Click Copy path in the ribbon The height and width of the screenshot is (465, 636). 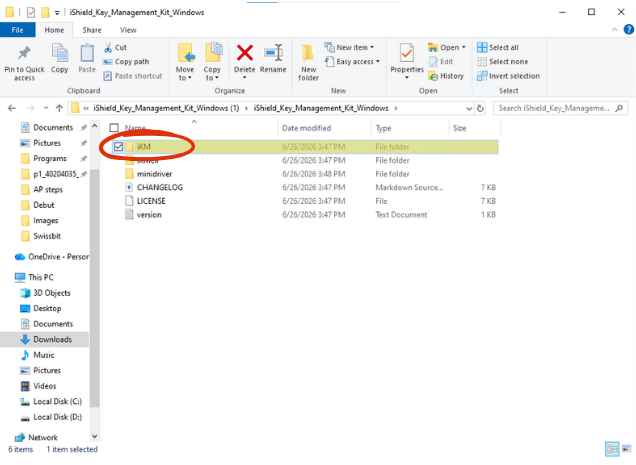(126, 62)
